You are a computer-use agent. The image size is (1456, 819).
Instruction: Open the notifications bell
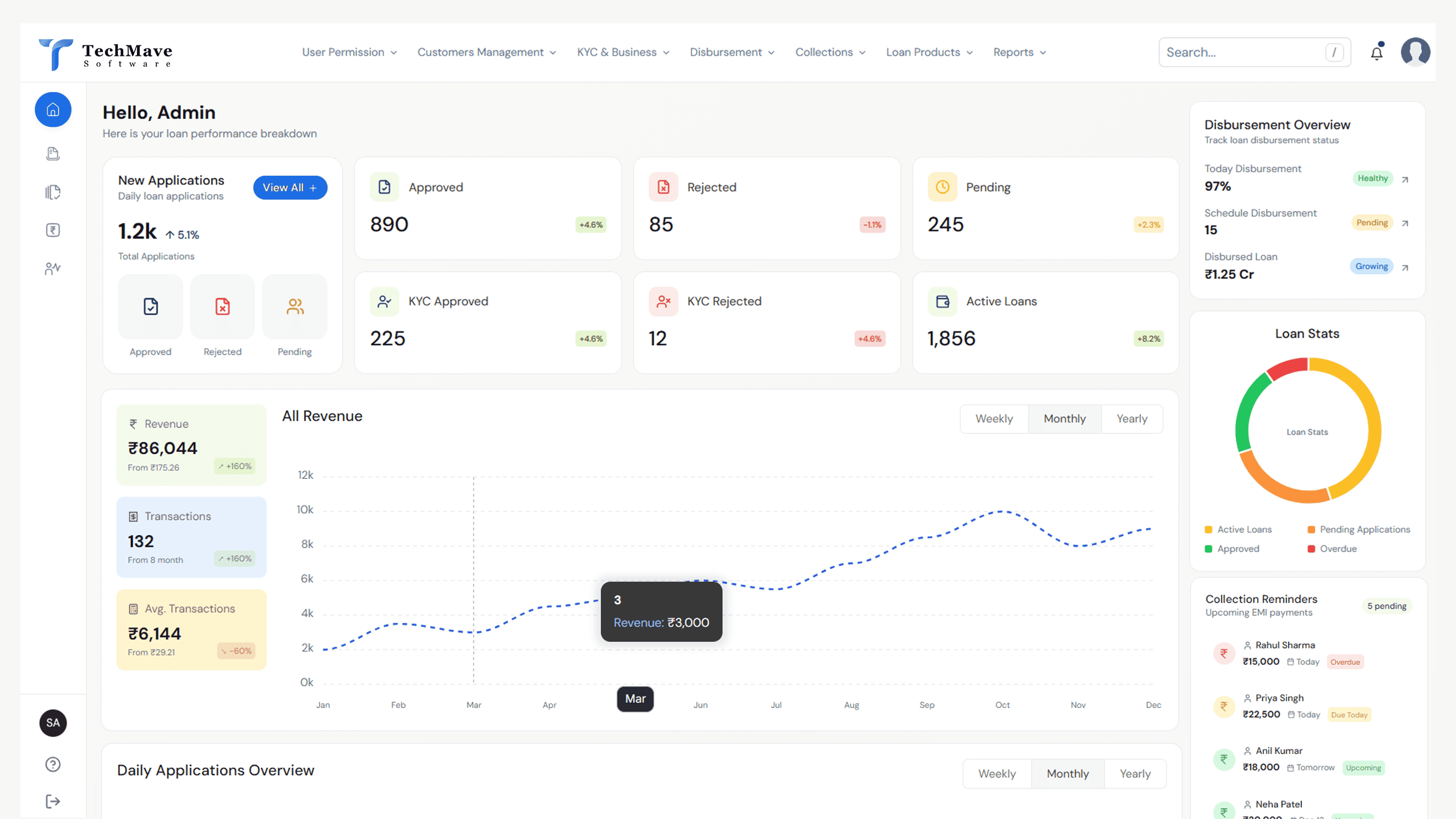coord(1376,52)
